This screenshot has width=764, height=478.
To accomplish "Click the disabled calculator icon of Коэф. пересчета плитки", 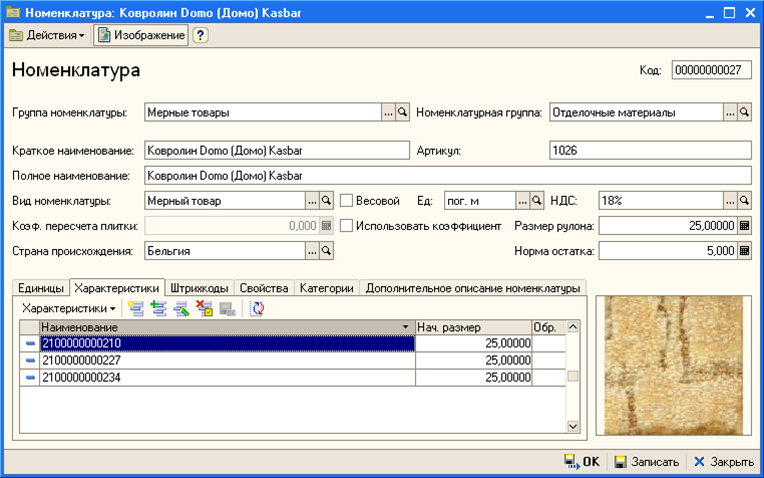I will tap(326, 226).
